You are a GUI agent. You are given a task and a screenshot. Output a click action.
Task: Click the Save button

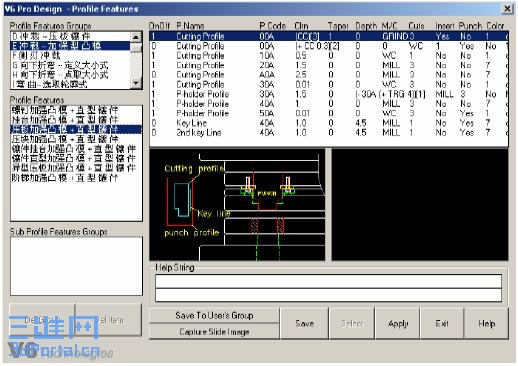[x=304, y=323]
